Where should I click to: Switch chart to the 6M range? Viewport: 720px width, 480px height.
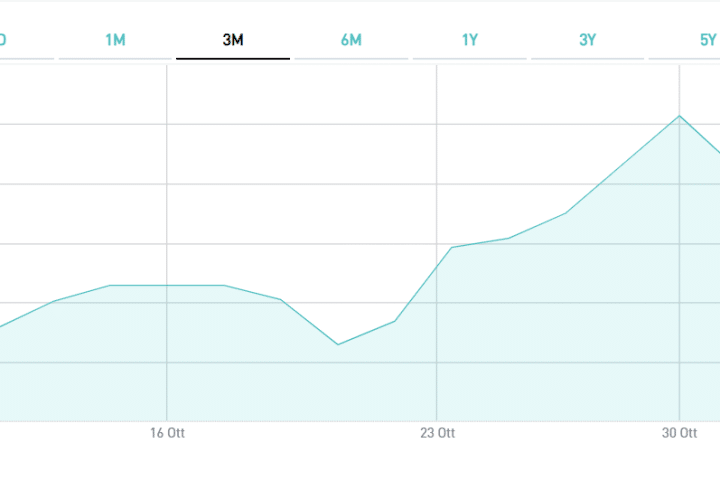[351, 40]
